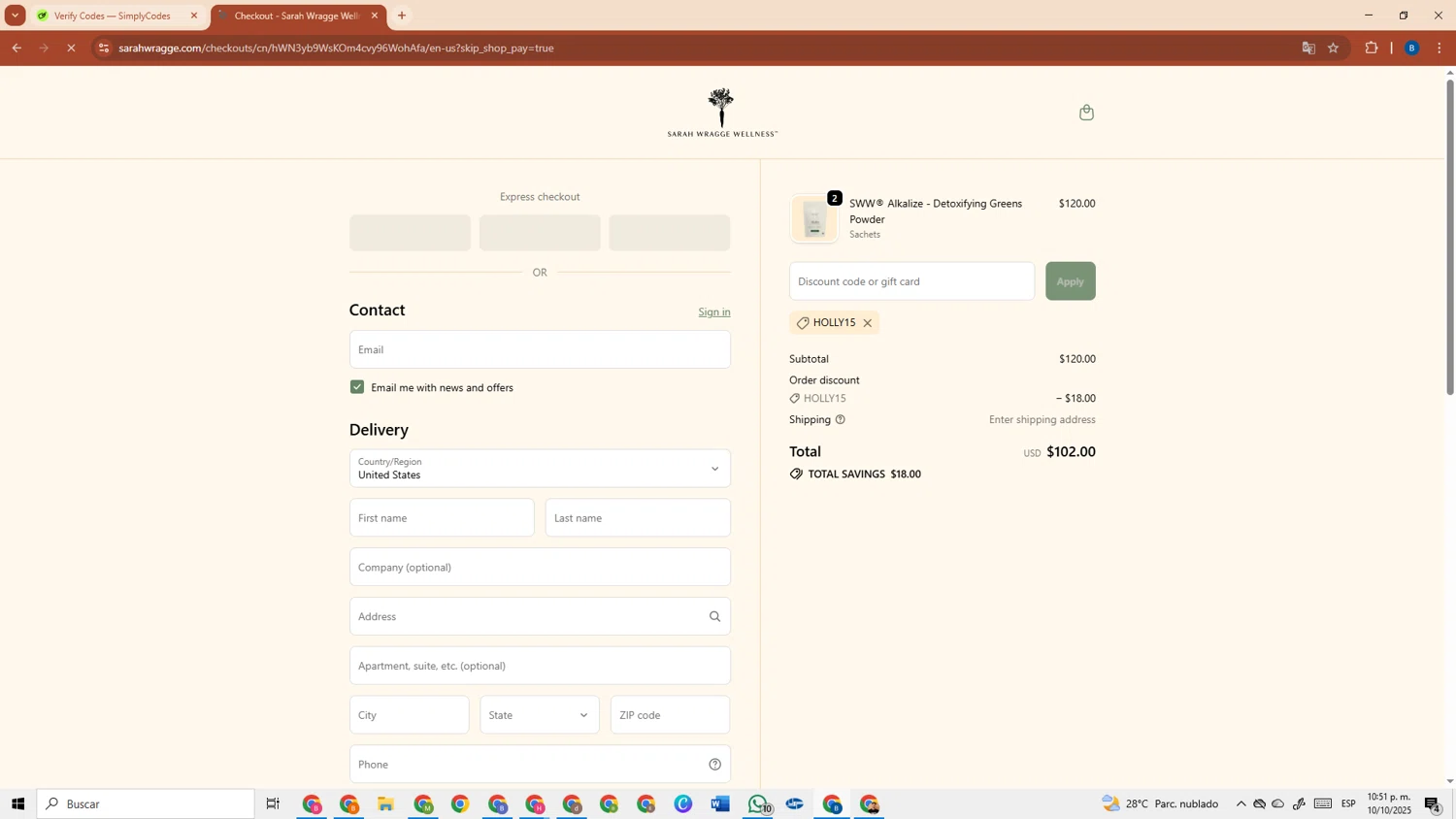The image size is (1456, 819).
Task: Open File Explorer from the taskbar
Action: click(x=386, y=804)
